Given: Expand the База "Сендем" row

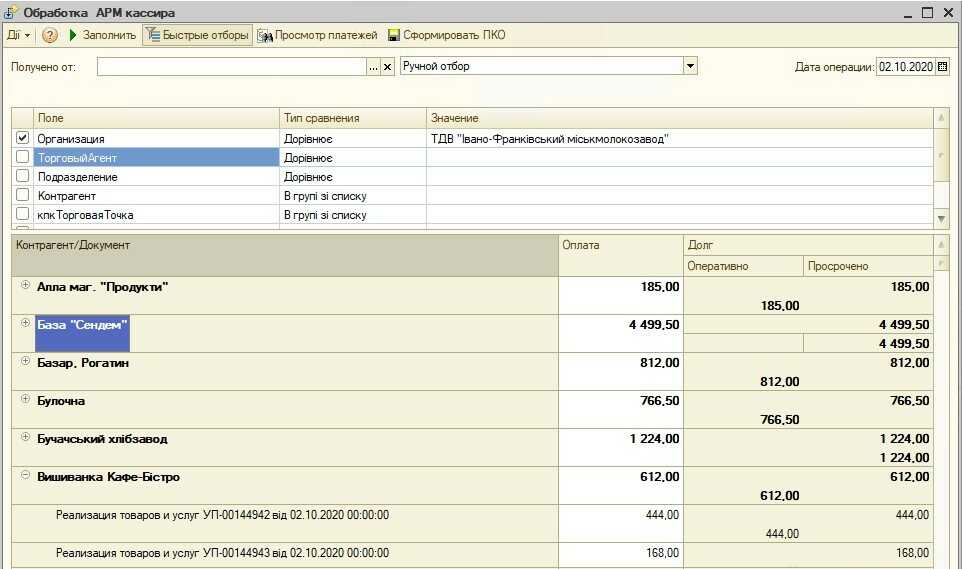Looking at the screenshot, I should click(25, 323).
